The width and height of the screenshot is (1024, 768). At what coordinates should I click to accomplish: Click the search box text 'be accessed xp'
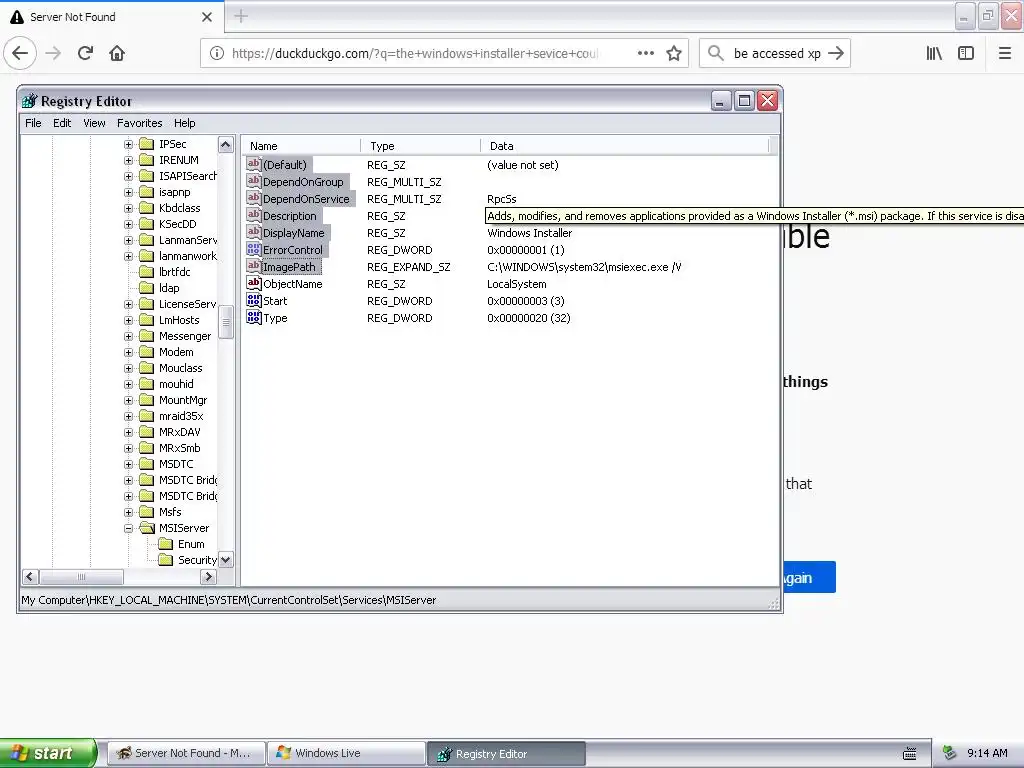point(777,54)
